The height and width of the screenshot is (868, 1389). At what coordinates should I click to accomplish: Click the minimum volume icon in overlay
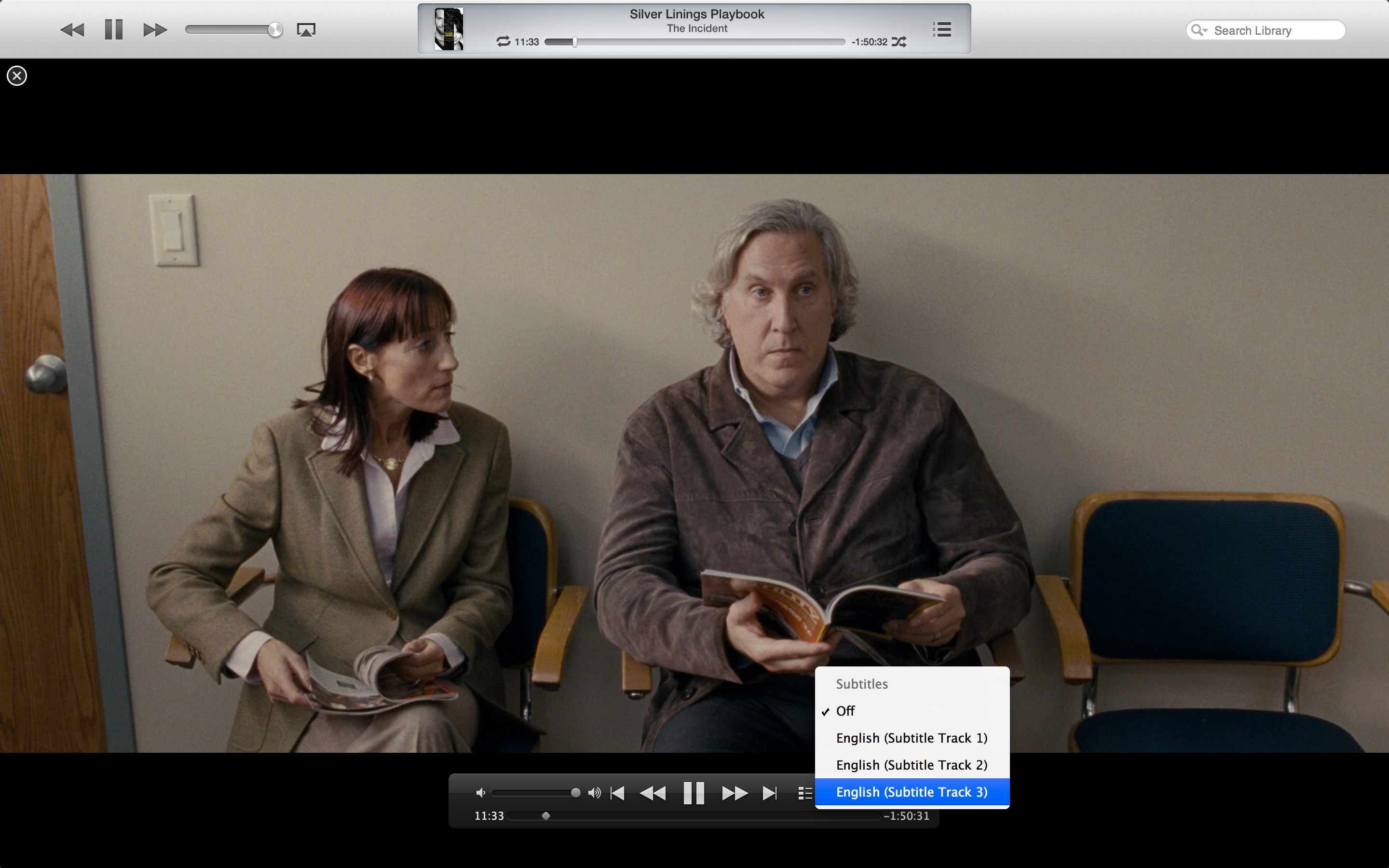tap(480, 793)
